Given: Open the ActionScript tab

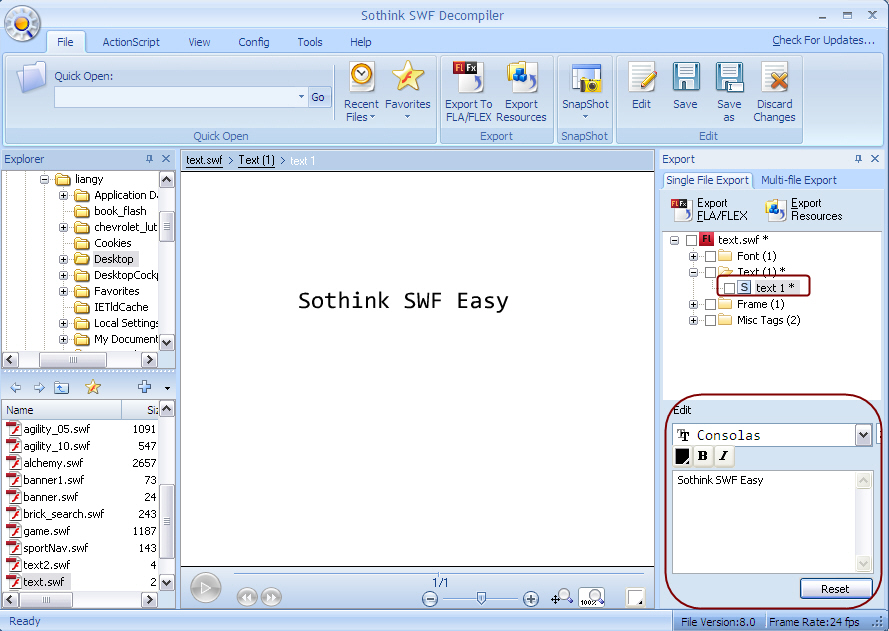Looking at the screenshot, I should tap(131, 42).
